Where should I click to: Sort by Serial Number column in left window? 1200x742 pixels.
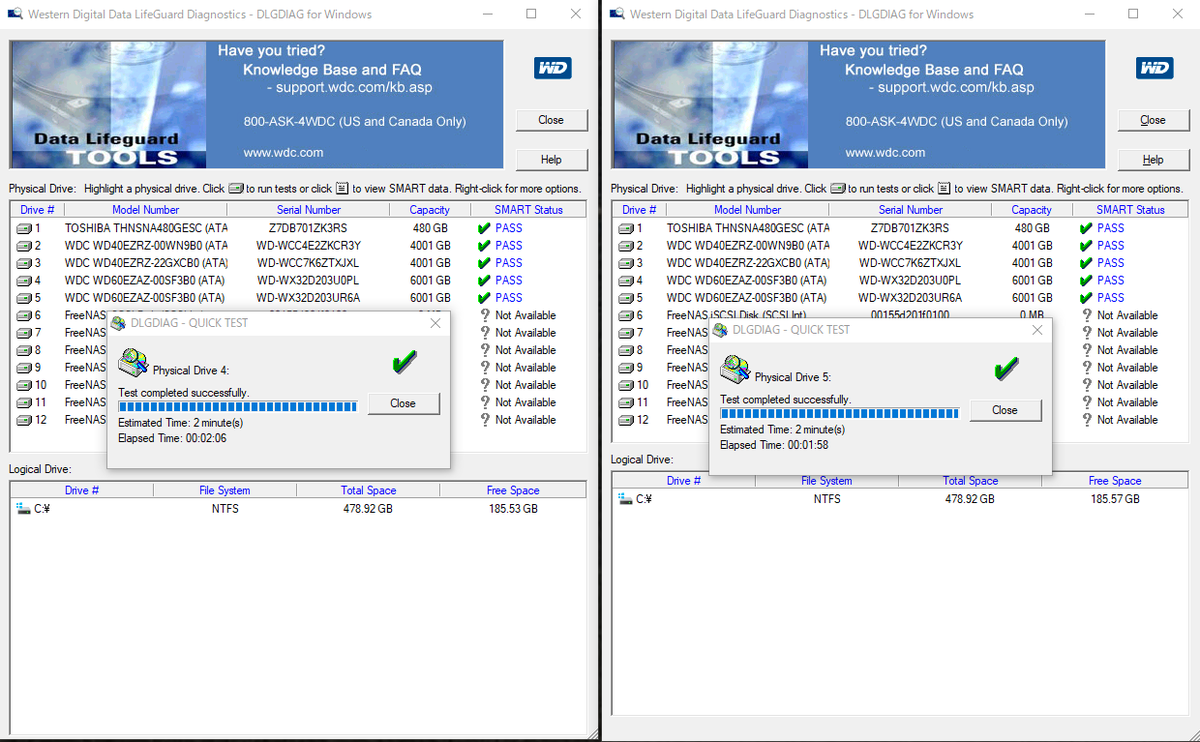coord(309,210)
